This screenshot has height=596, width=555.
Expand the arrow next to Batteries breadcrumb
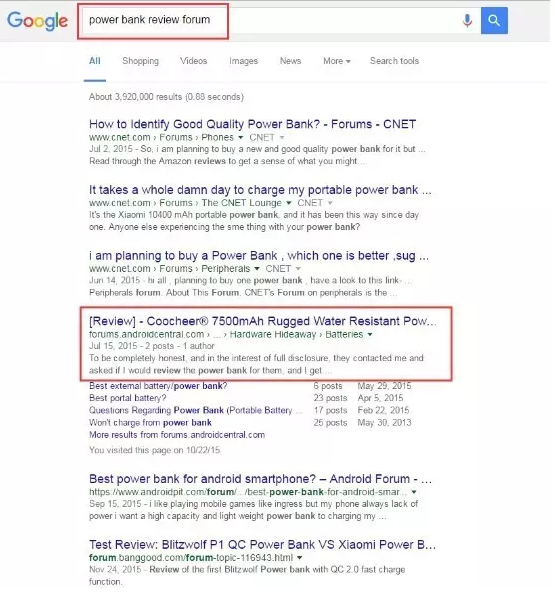(370, 334)
